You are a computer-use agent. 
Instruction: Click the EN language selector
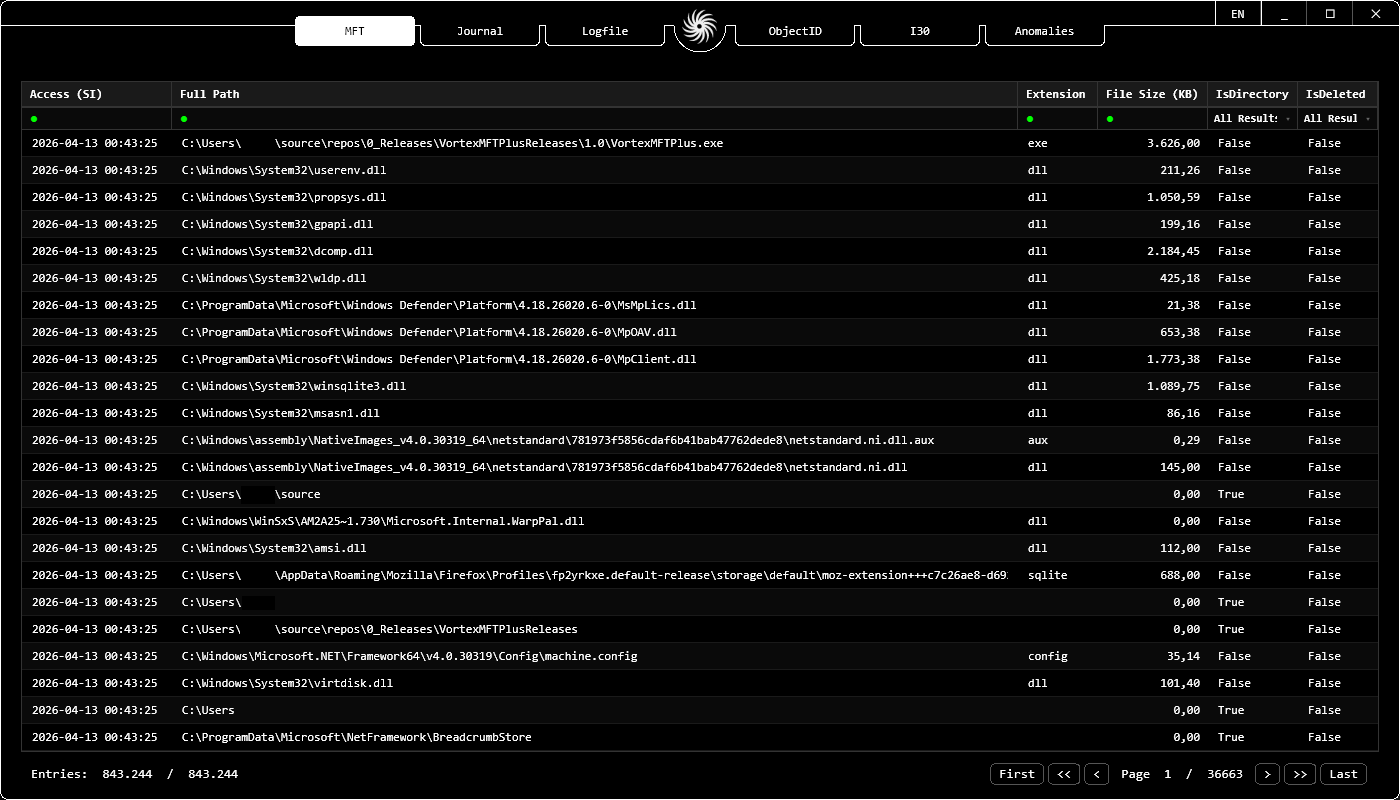(1237, 13)
